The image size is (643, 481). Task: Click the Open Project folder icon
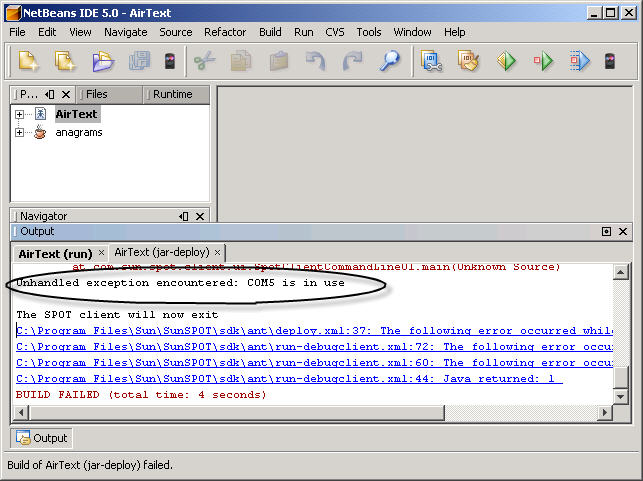[x=103, y=61]
